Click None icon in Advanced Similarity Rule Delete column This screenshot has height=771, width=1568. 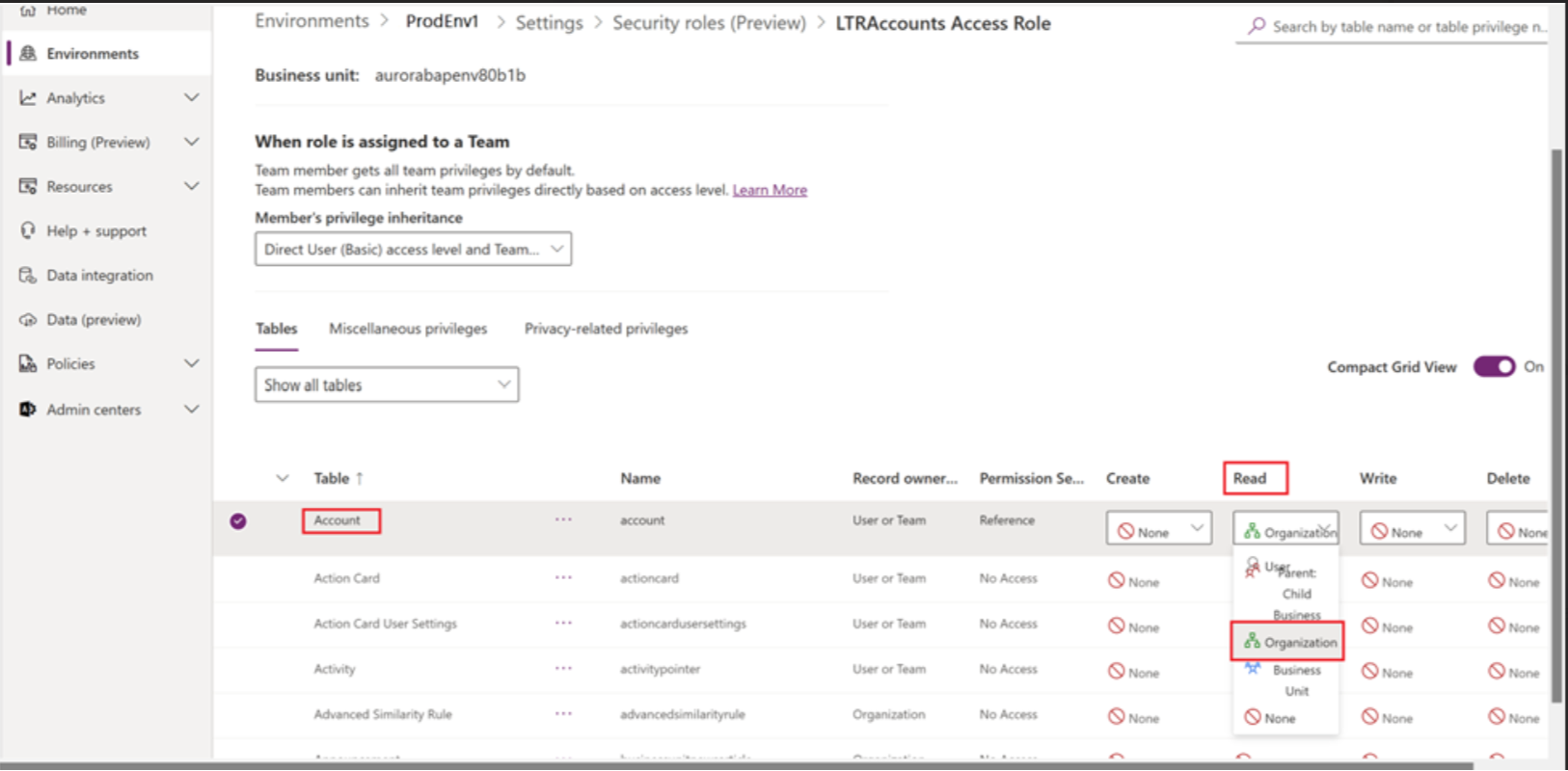point(1497,717)
